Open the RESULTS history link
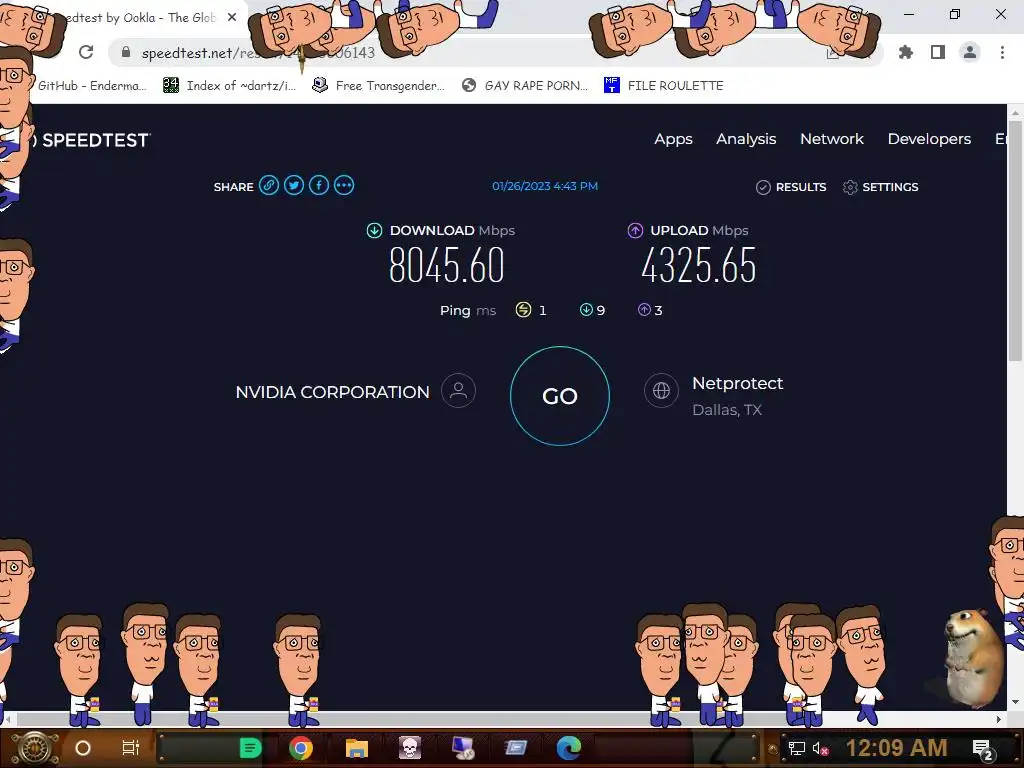Image resolution: width=1024 pixels, height=768 pixels. click(801, 187)
